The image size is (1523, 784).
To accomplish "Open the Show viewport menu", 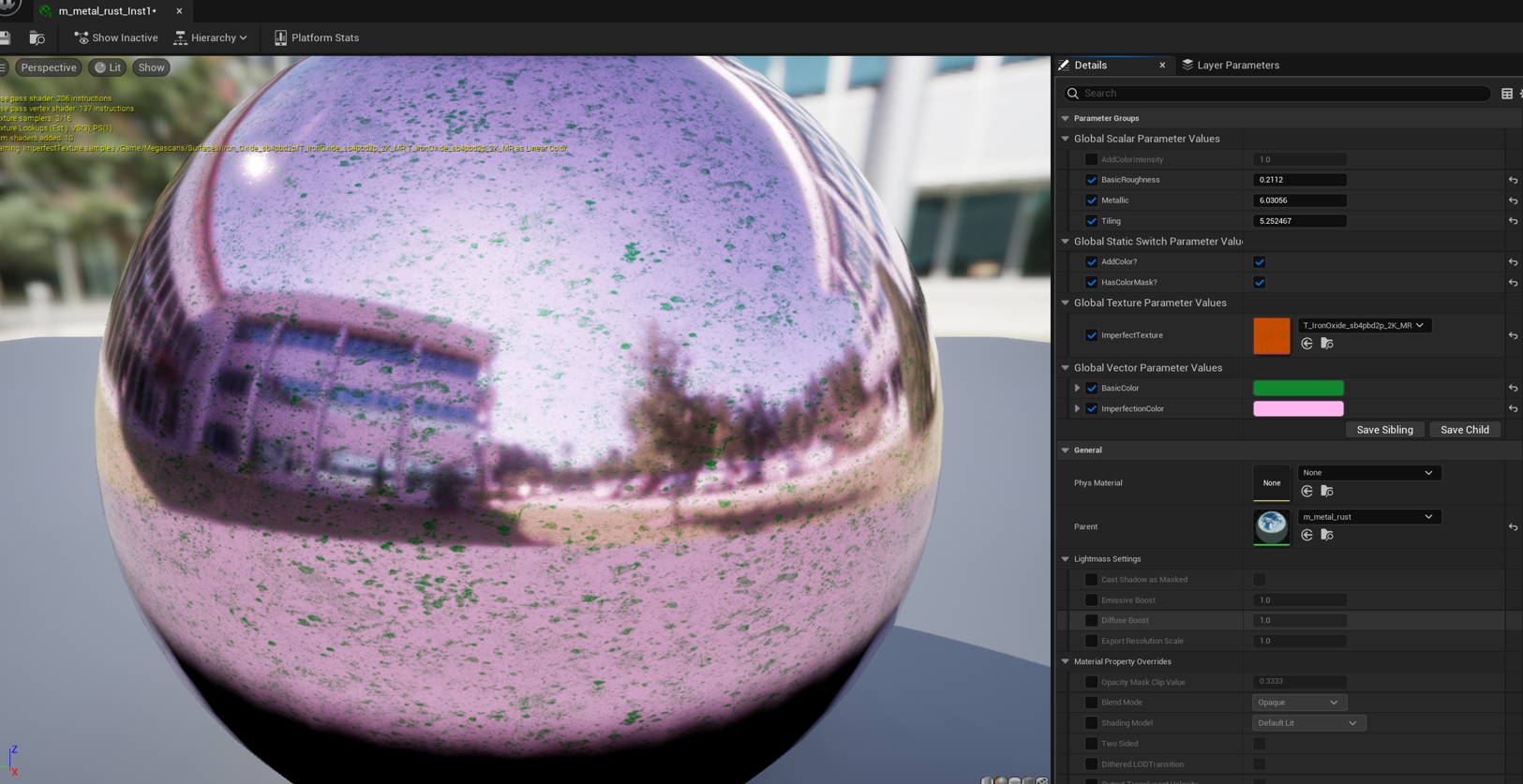I will click(x=151, y=67).
